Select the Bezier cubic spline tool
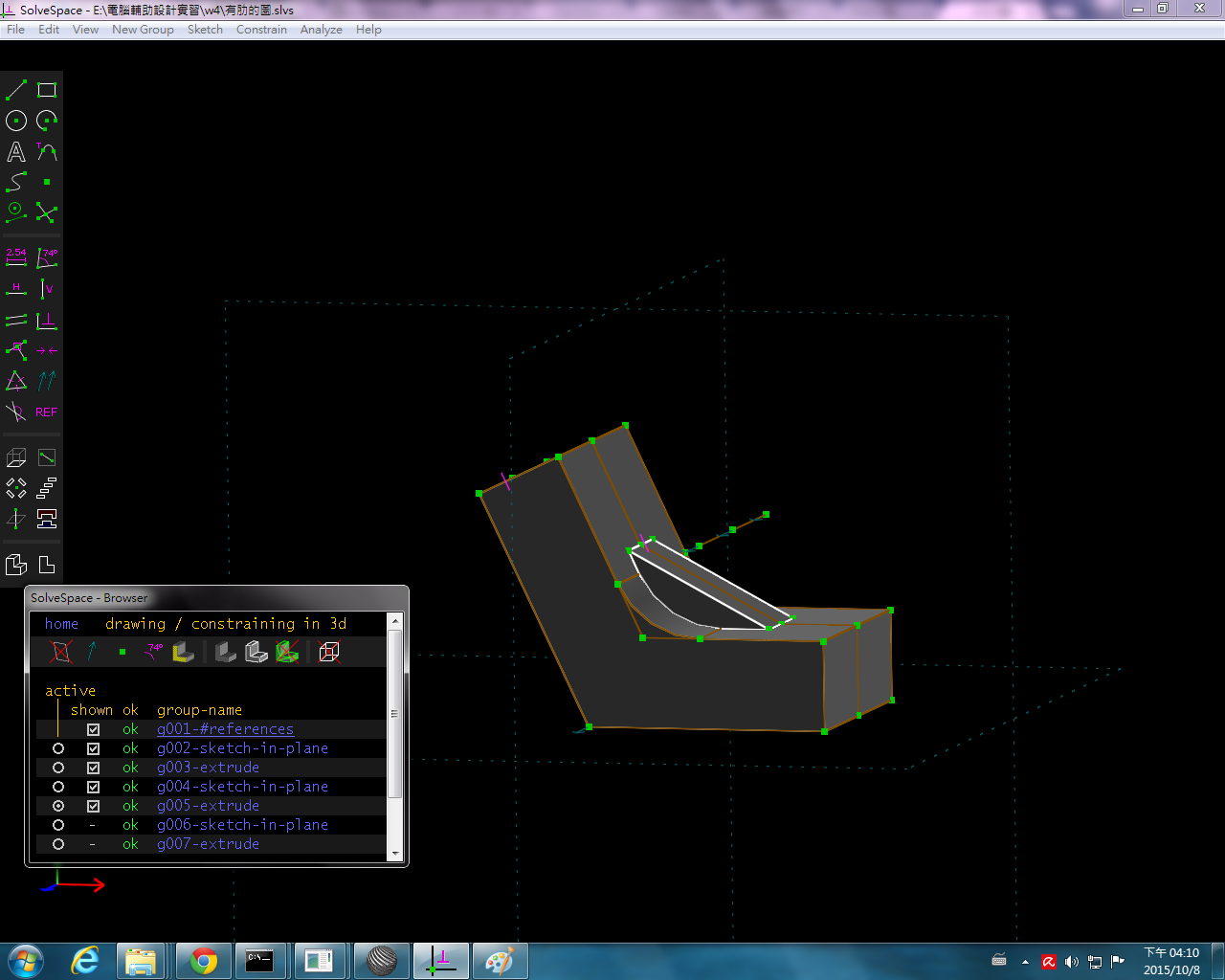 [x=16, y=182]
